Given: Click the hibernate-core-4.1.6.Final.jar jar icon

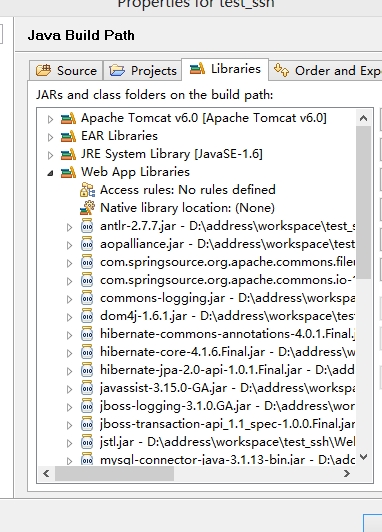Looking at the screenshot, I should [87, 352].
